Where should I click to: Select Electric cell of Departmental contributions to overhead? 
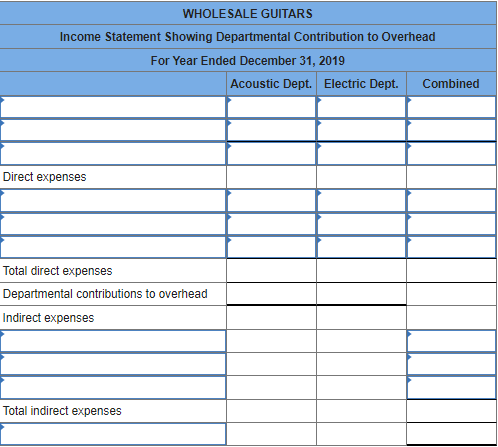pos(361,294)
